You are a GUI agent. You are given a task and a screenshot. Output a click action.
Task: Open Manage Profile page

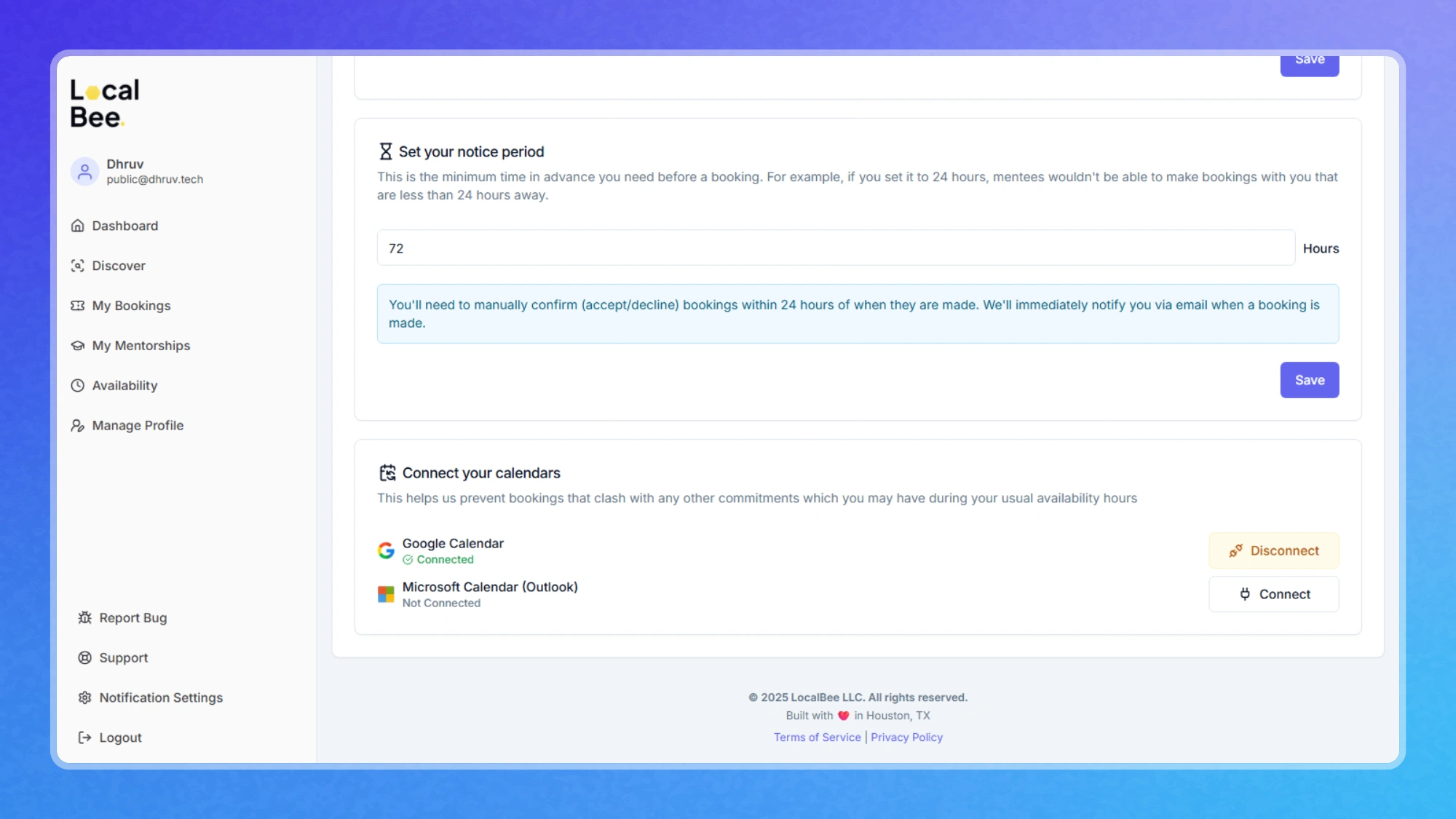point(138,426)
